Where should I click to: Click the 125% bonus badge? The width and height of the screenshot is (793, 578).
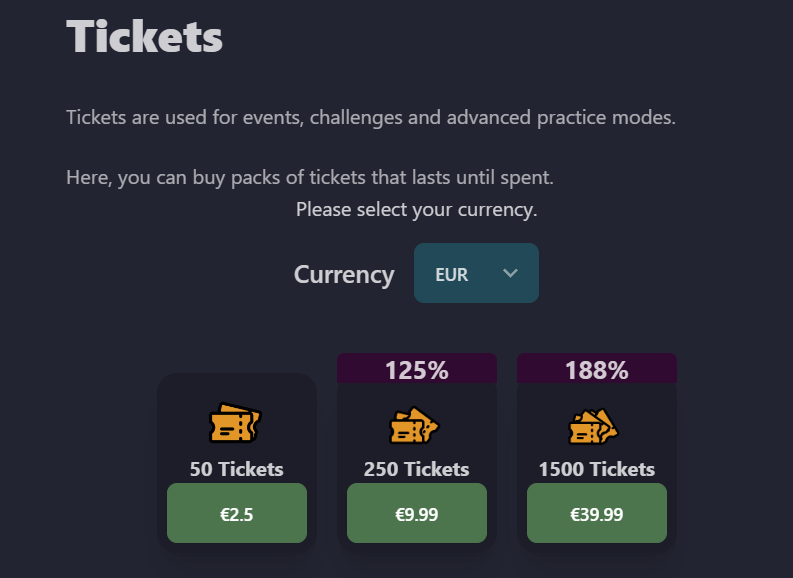click(x=417, y=369)
